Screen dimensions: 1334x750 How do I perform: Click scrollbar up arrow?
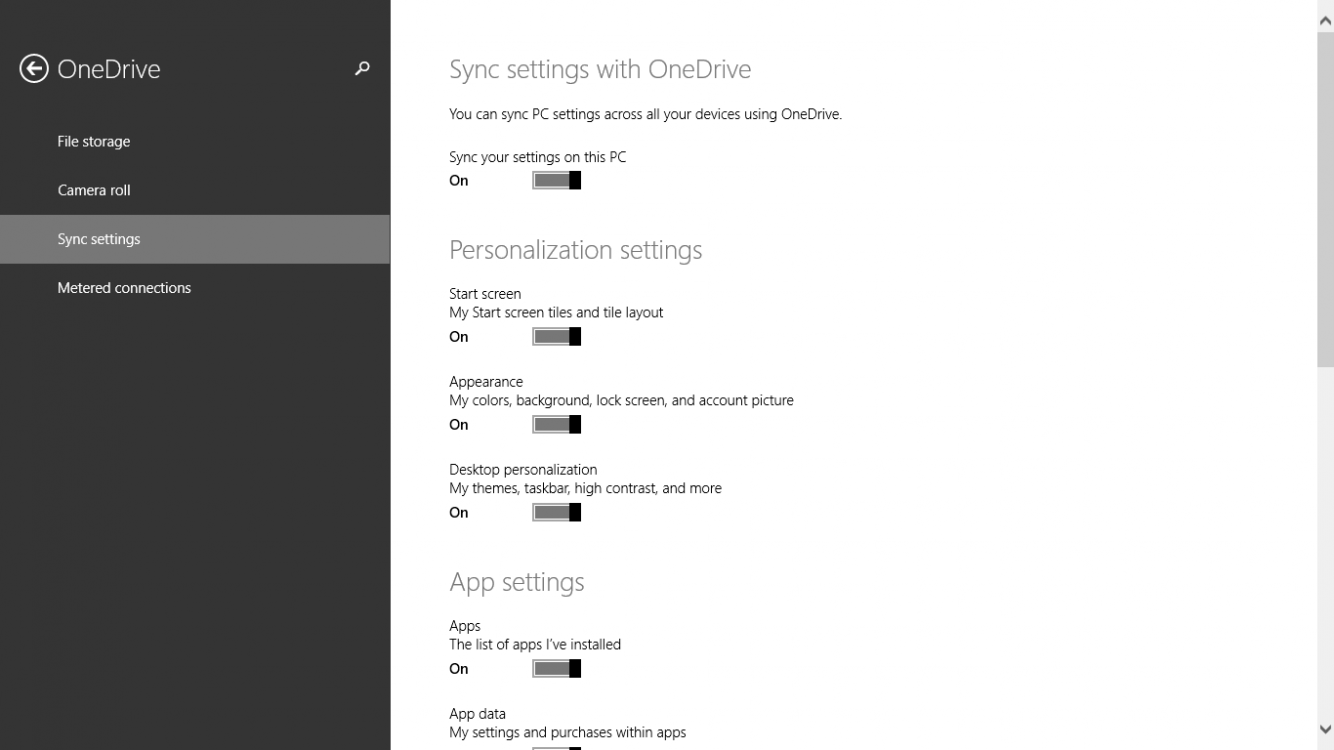coord(1325,20)
